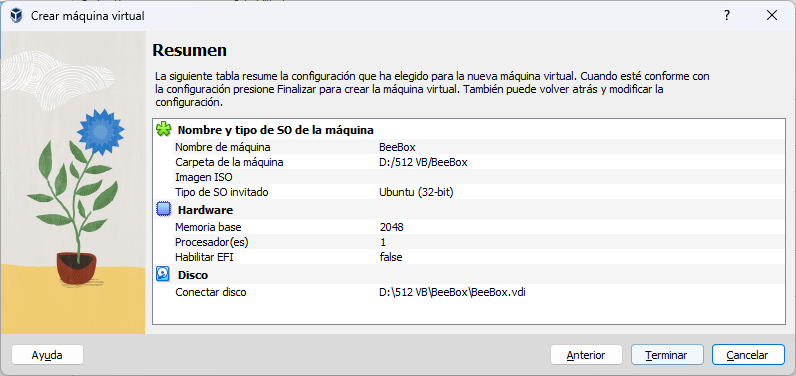Select the Nombre y tipo de SO header

pyautogui.click(x=276, y=130)
